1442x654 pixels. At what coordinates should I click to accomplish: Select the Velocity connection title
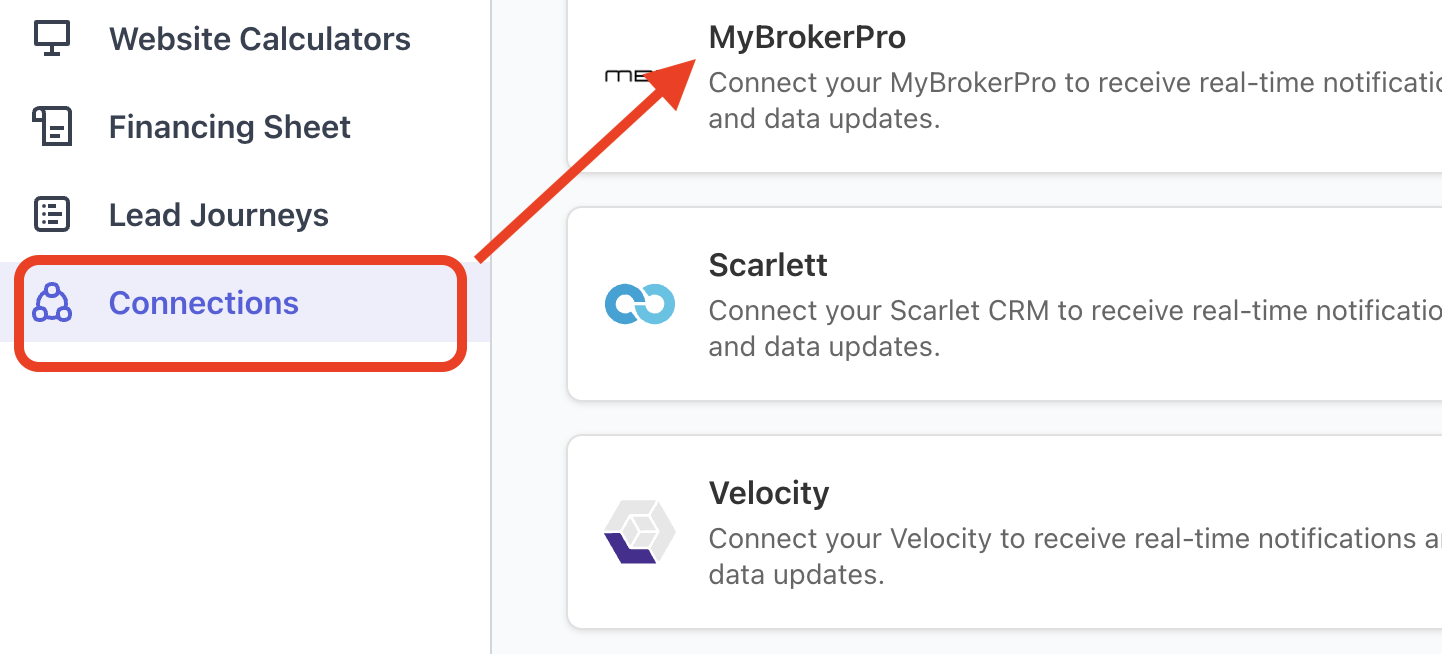tap(768, 493)
